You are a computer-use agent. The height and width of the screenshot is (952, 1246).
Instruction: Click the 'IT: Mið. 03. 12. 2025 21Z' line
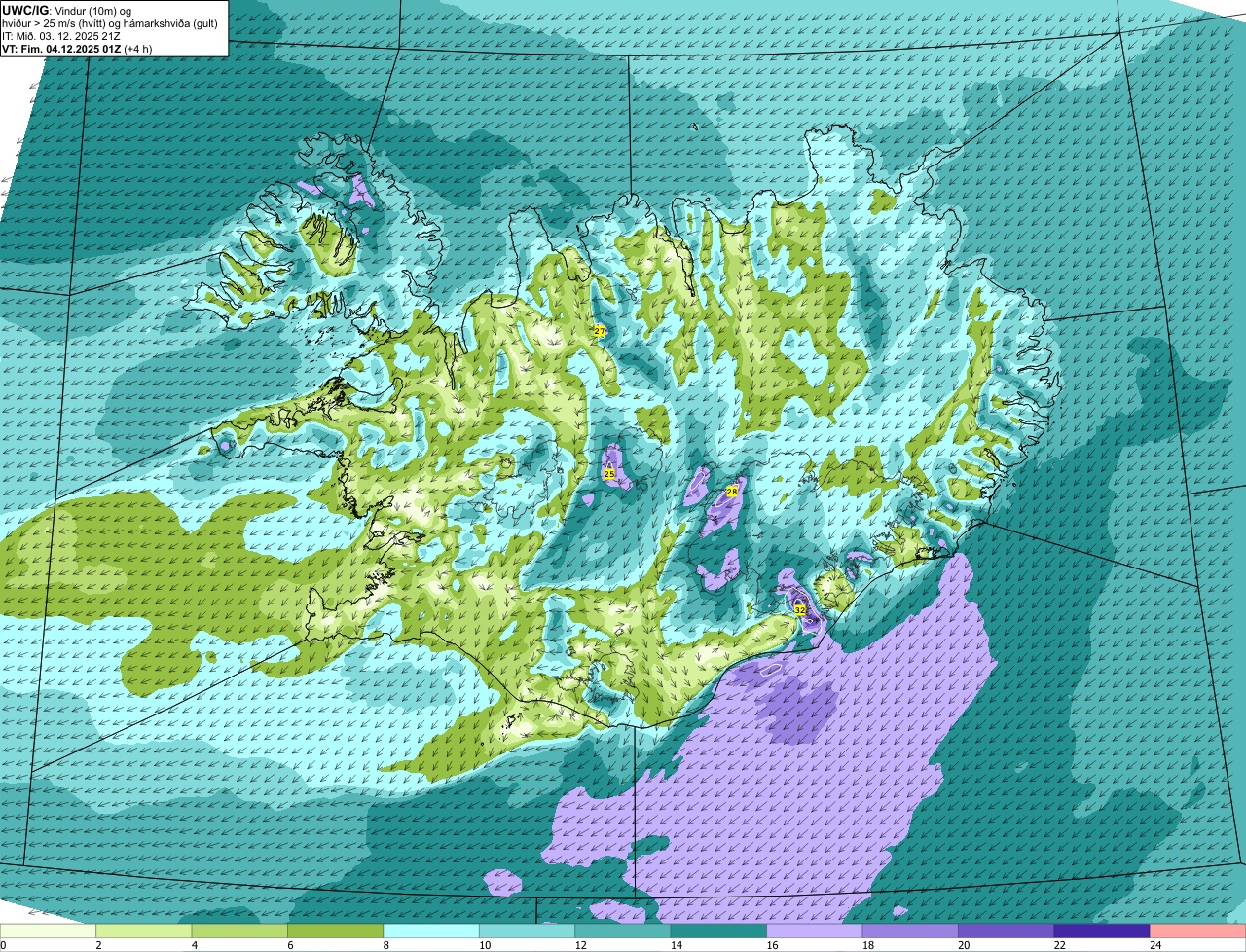point(61,35)
